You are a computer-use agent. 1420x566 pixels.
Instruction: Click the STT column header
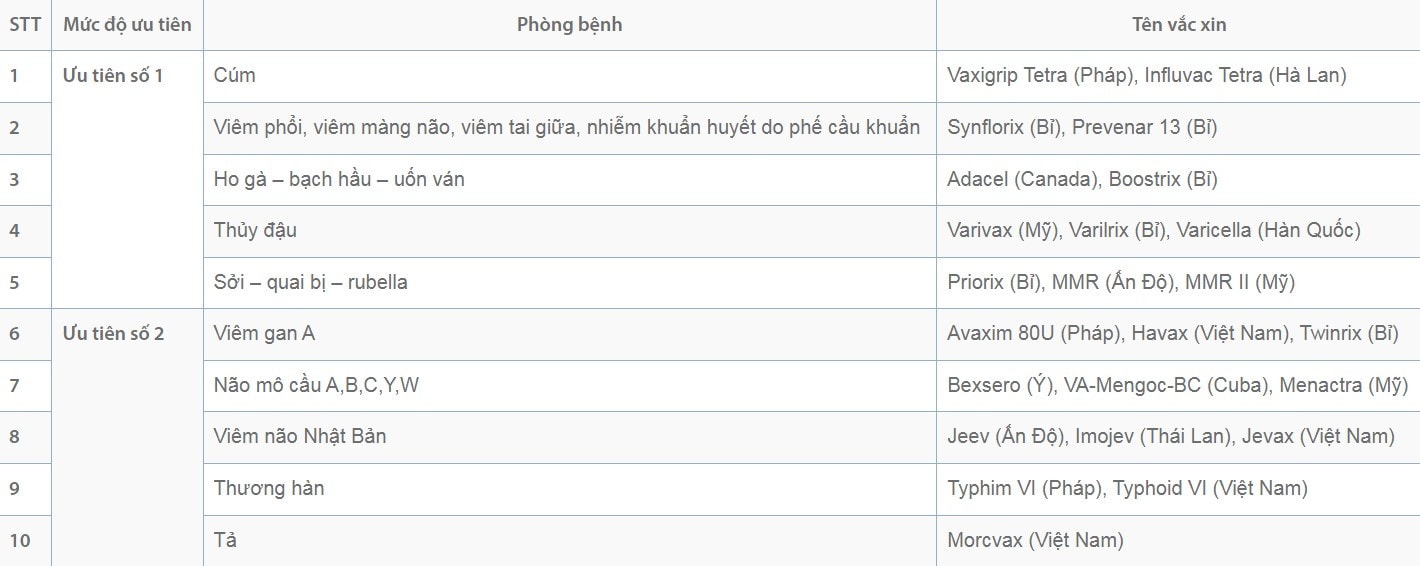point(25,25)
